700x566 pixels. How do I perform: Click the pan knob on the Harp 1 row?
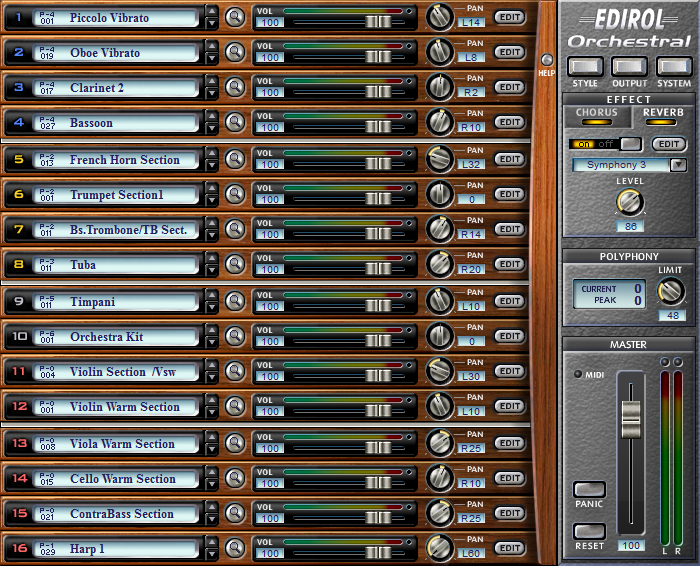pos(440,548)
